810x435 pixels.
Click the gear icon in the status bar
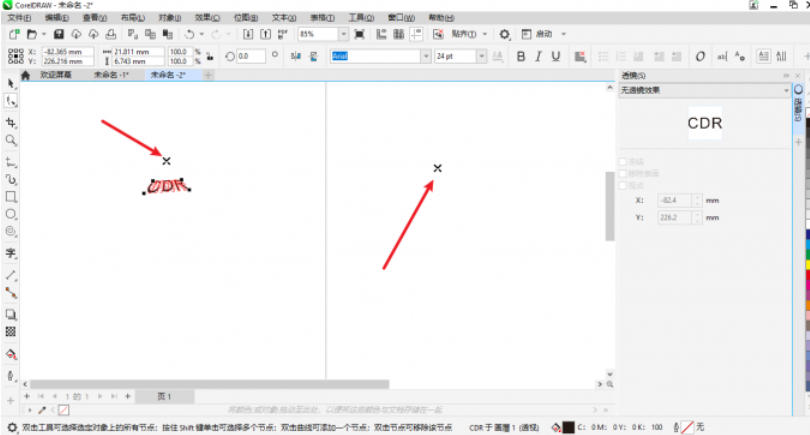click(11, 427)
